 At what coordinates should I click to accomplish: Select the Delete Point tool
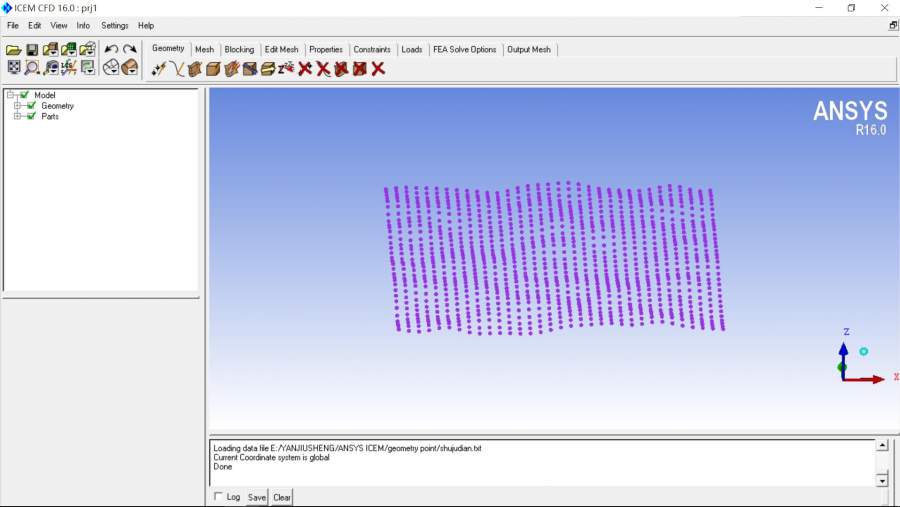(x=305, y=69)
